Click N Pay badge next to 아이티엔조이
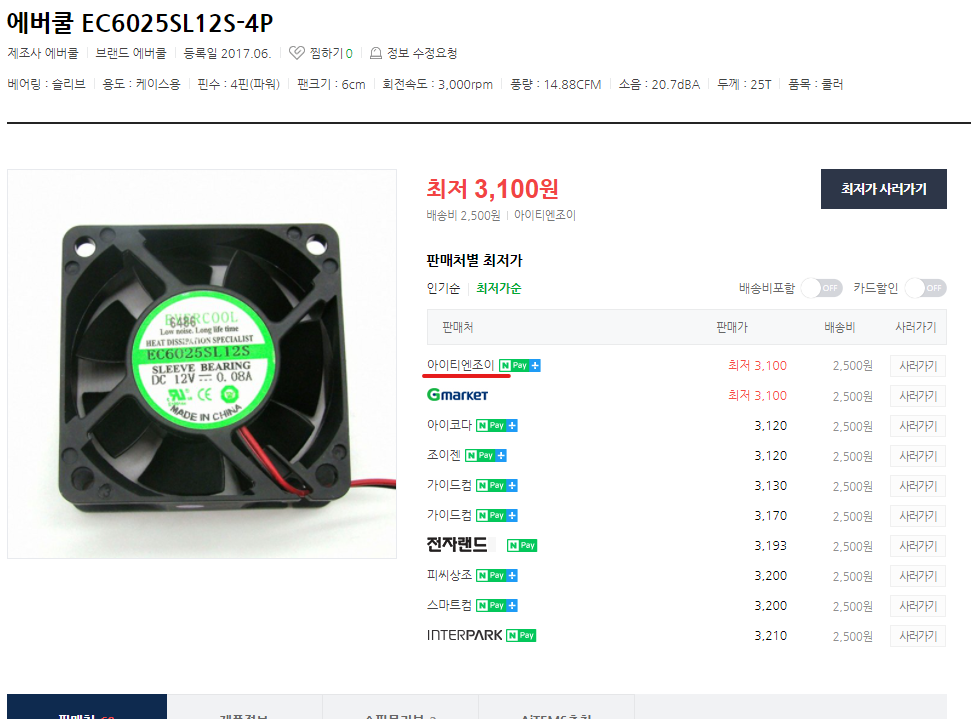Viewport: 971px width, 719px height. click(x=520, y=365)
